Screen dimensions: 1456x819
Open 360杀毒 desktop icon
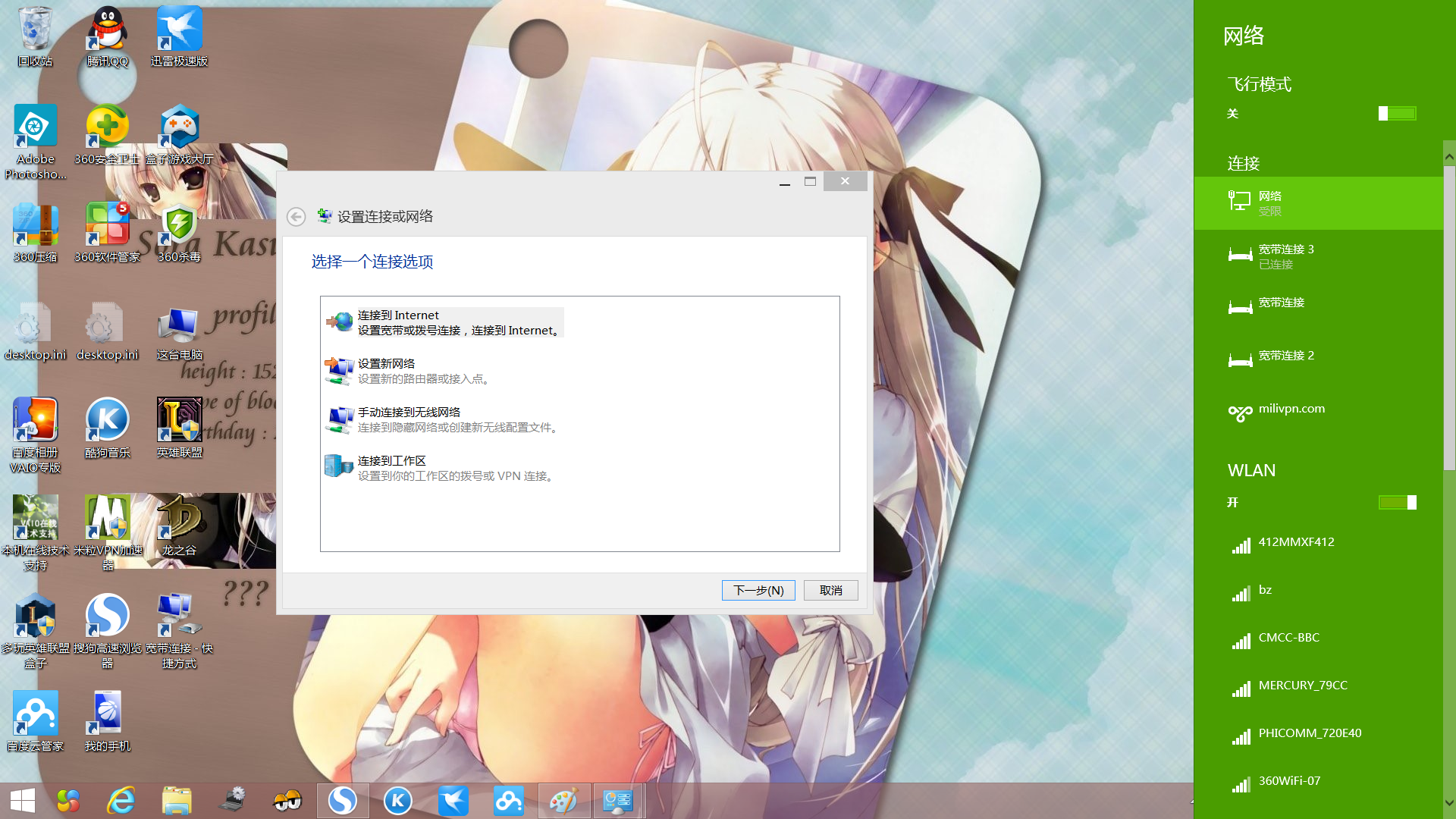click(179, 233)
